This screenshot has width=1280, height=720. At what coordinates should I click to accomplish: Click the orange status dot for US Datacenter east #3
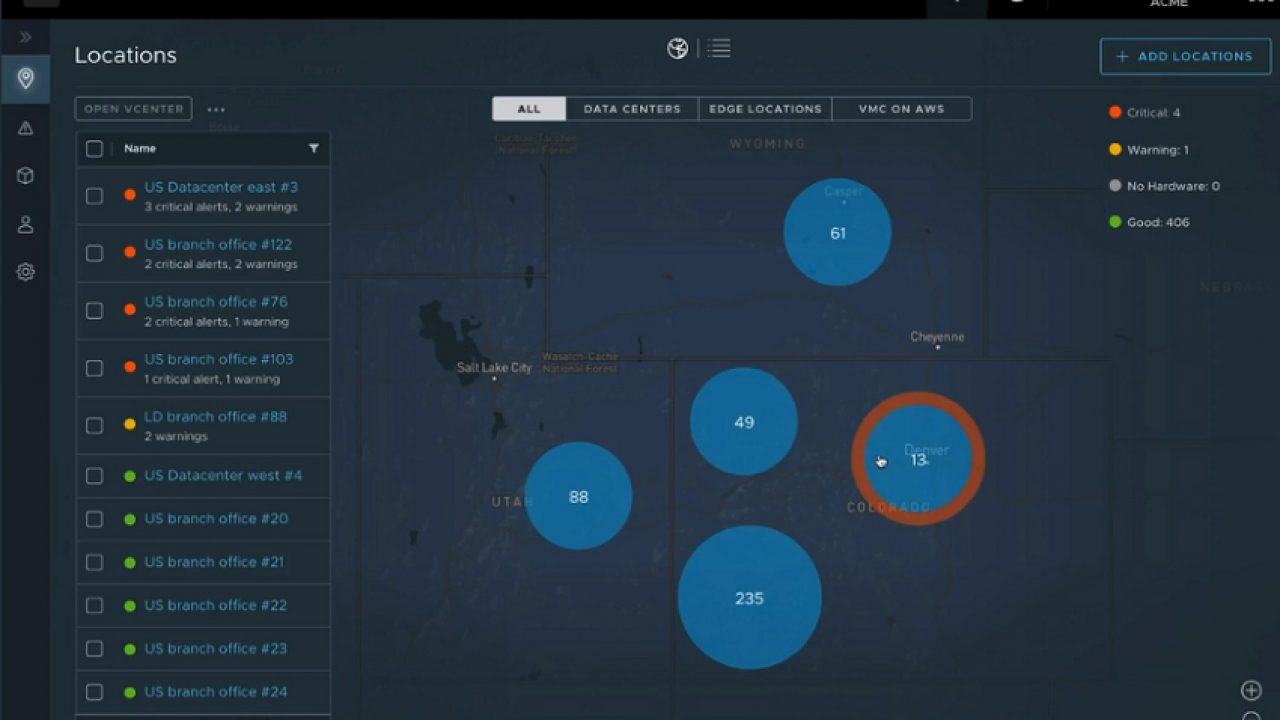(x=129, y=195)
